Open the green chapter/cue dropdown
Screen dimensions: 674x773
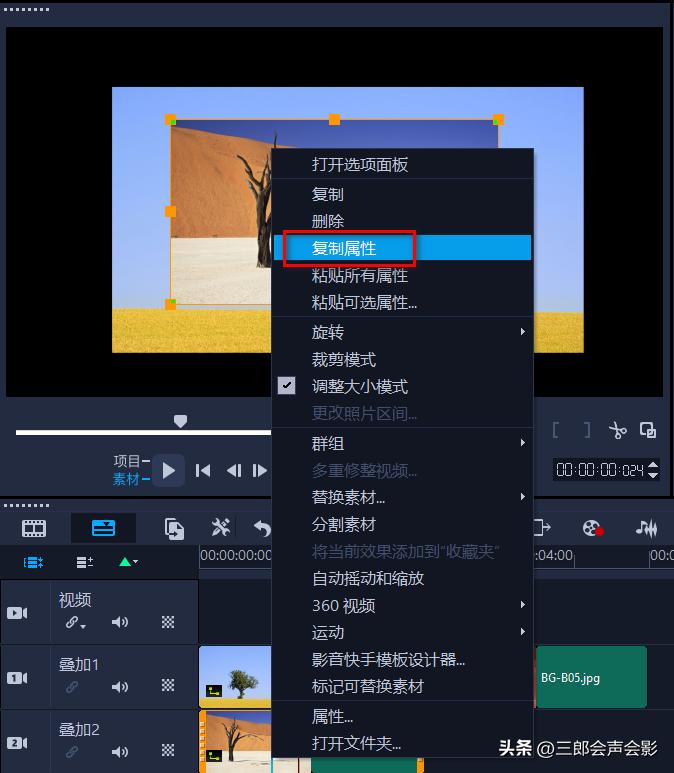[x=128, y=562]
